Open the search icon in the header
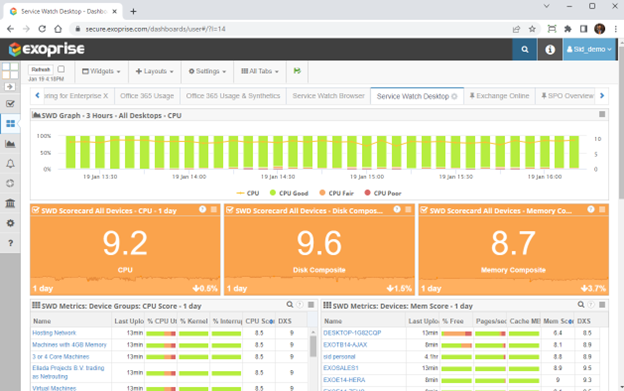This screenshot has height=391, width=624. (x=525, y=49)
